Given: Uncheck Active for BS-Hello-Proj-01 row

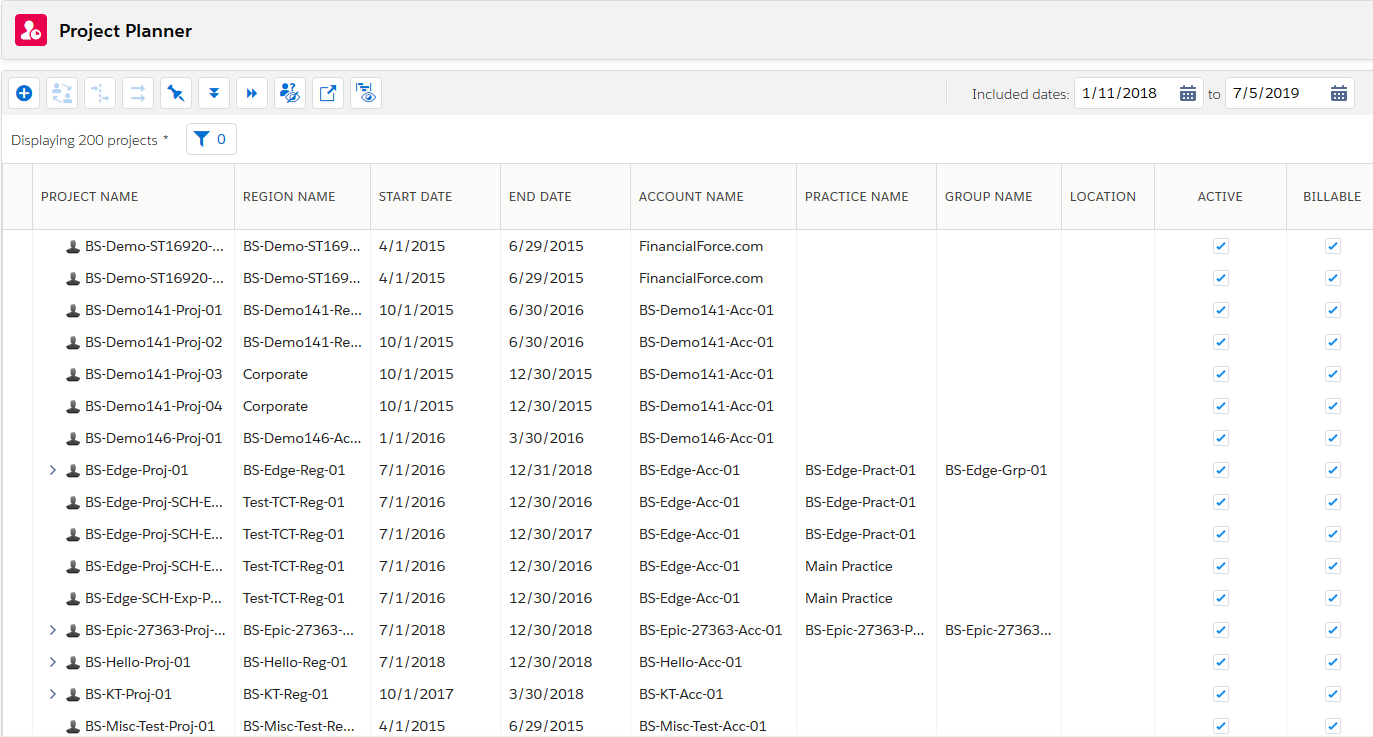Looking at the screenshot, I should pos(1220,662).
